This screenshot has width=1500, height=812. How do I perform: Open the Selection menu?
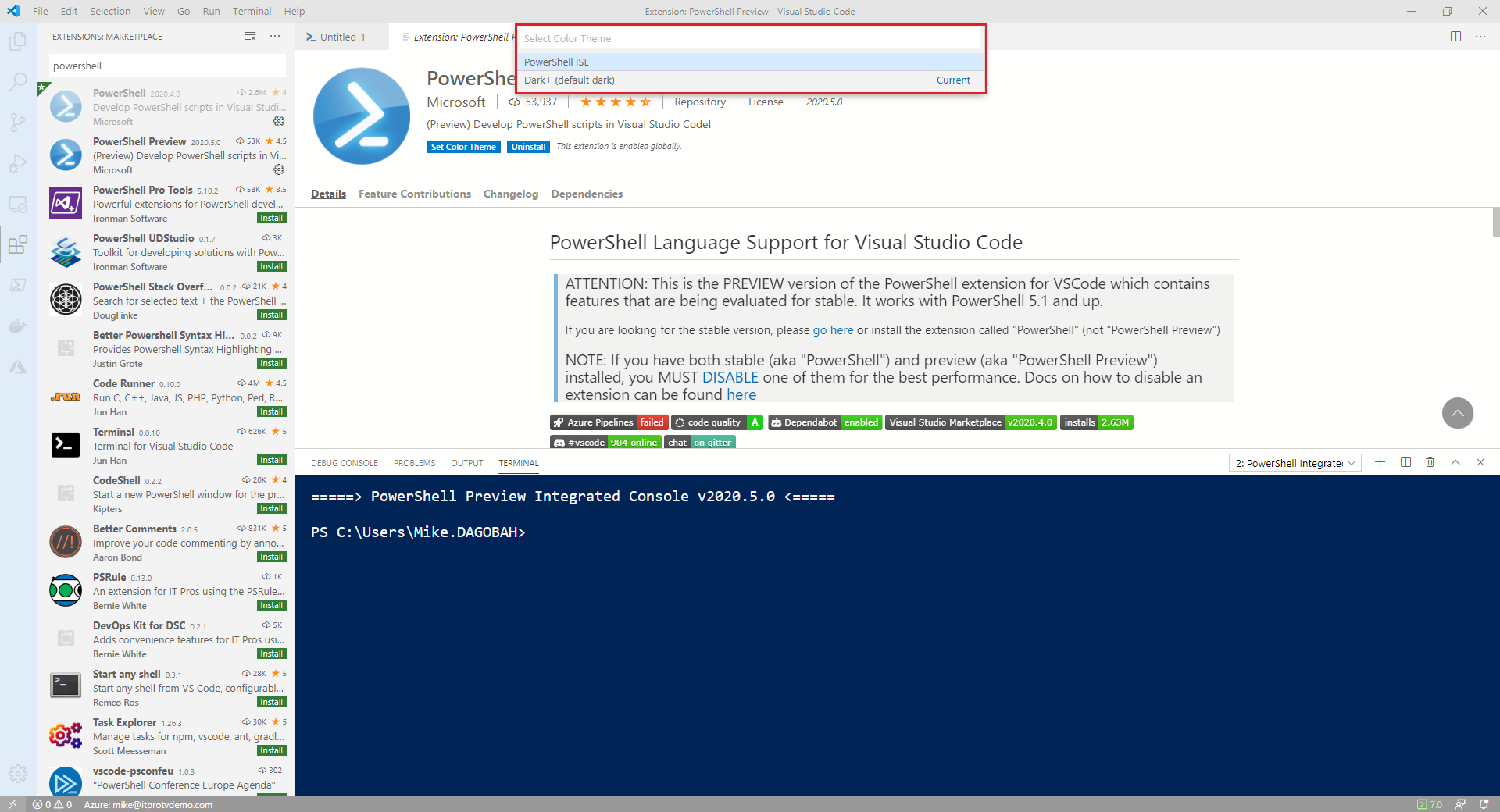pyautogui.click(x=110, y=11)
